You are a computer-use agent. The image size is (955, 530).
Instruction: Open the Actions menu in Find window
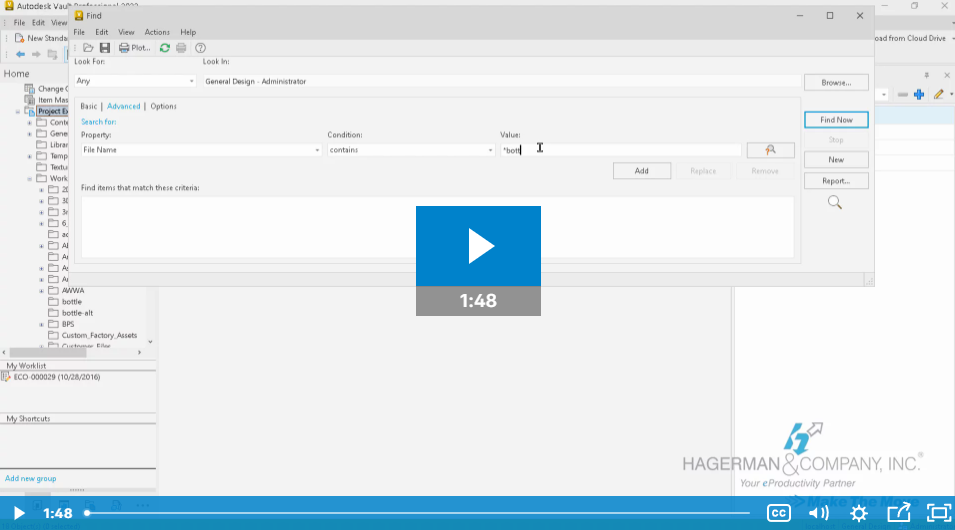click(x=157, y=32)
